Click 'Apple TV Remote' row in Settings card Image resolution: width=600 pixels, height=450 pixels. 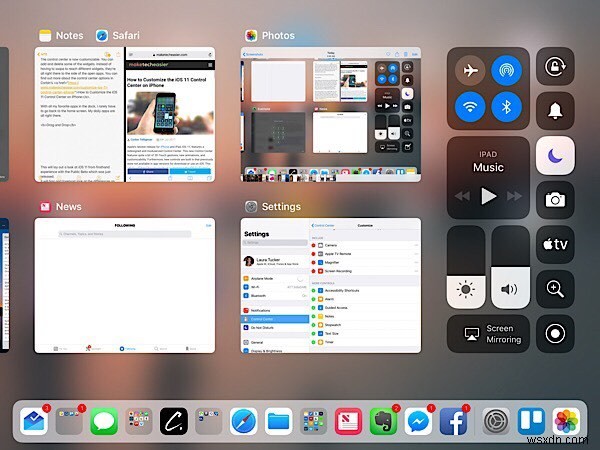[x=365, y=254]
